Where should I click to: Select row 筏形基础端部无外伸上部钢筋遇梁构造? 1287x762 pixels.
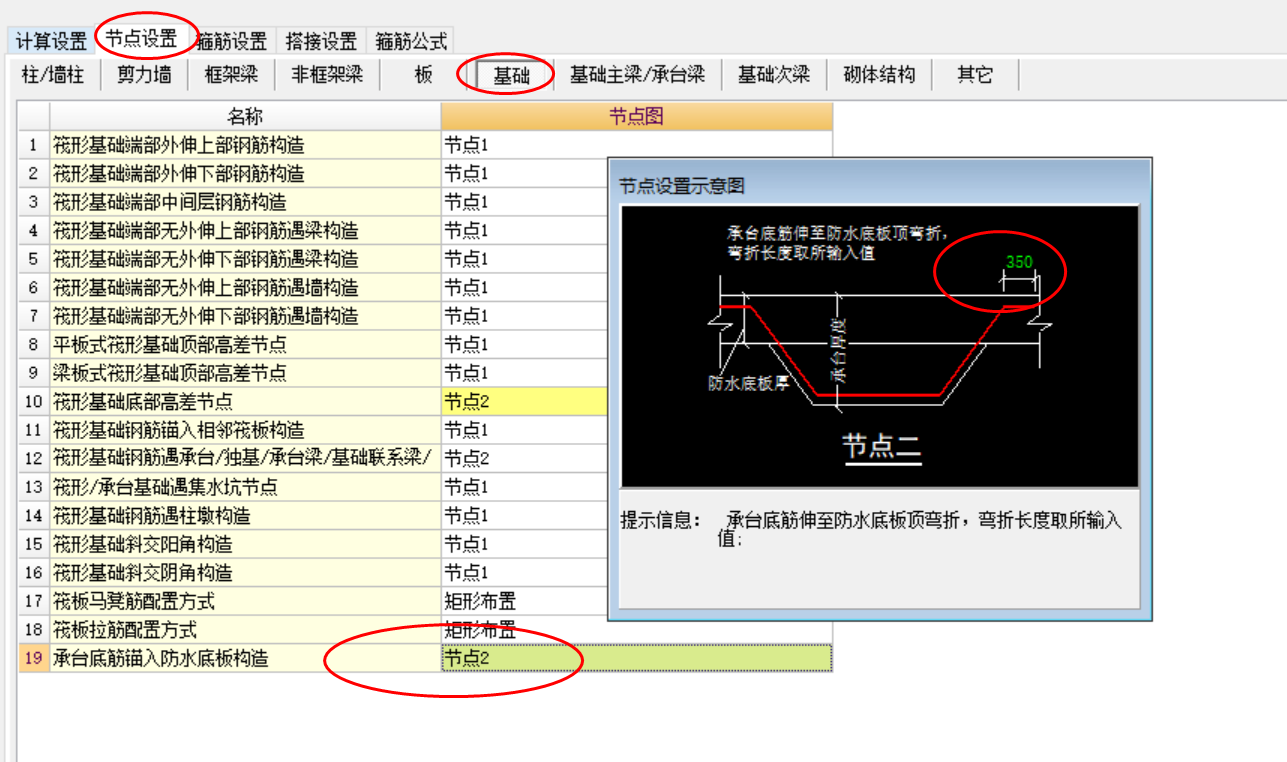click(x=245, y=230)
